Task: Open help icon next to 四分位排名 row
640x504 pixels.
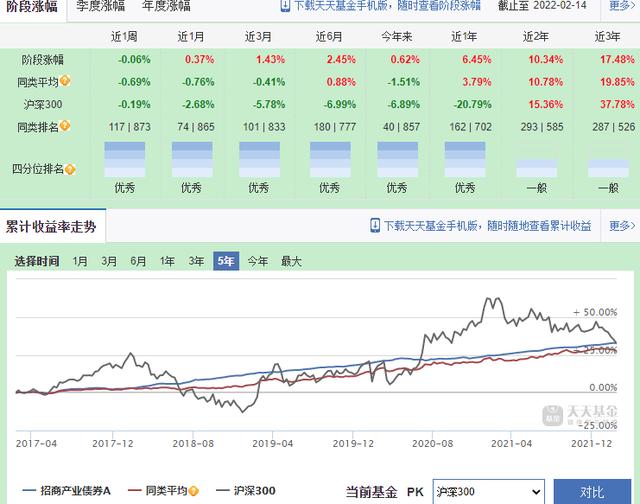Action: (70, 169)
